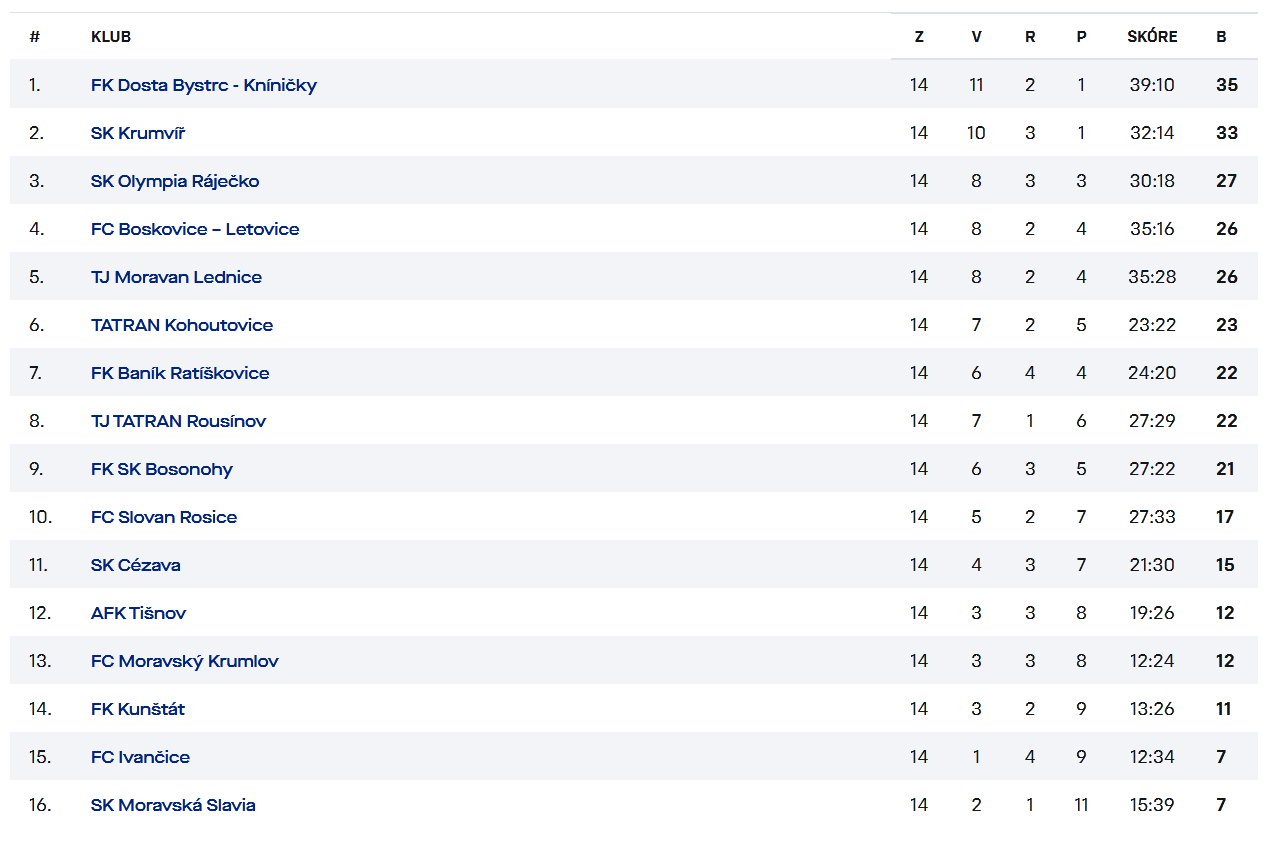The width and height of the screenshot is (1273, 852).
Task: Open SK Cézava club page
Action: pyautogui.click(x=136, y=565)
